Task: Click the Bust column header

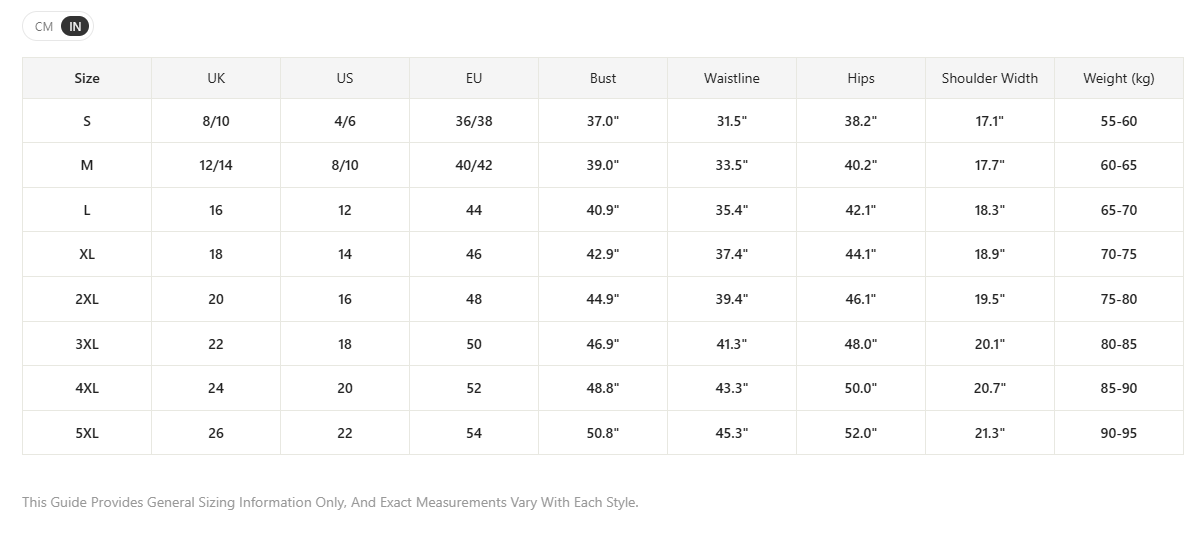Action: tap(603, 78)
